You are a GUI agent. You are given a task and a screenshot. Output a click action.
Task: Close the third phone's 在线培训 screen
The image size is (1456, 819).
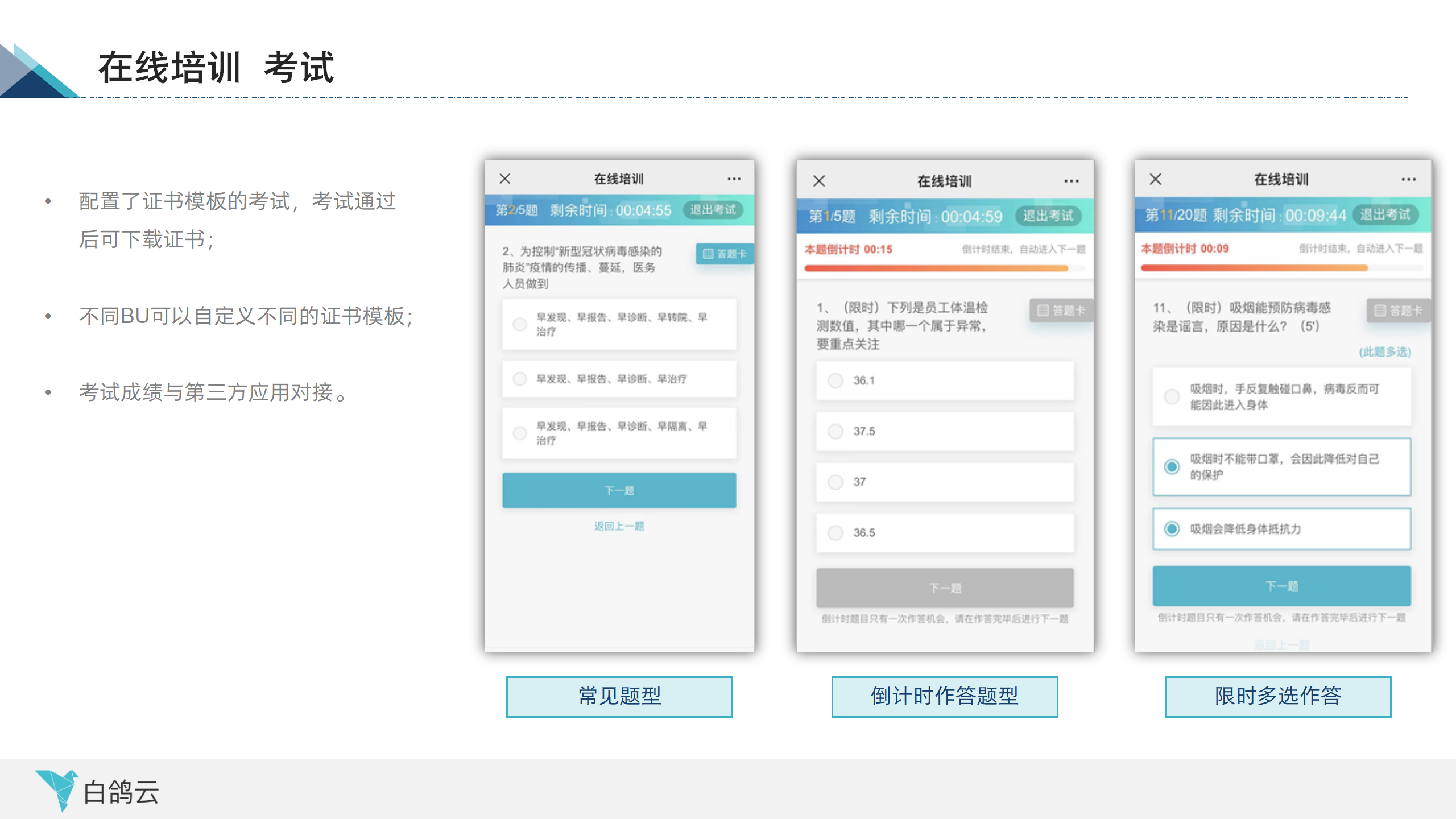[1155, 179]
